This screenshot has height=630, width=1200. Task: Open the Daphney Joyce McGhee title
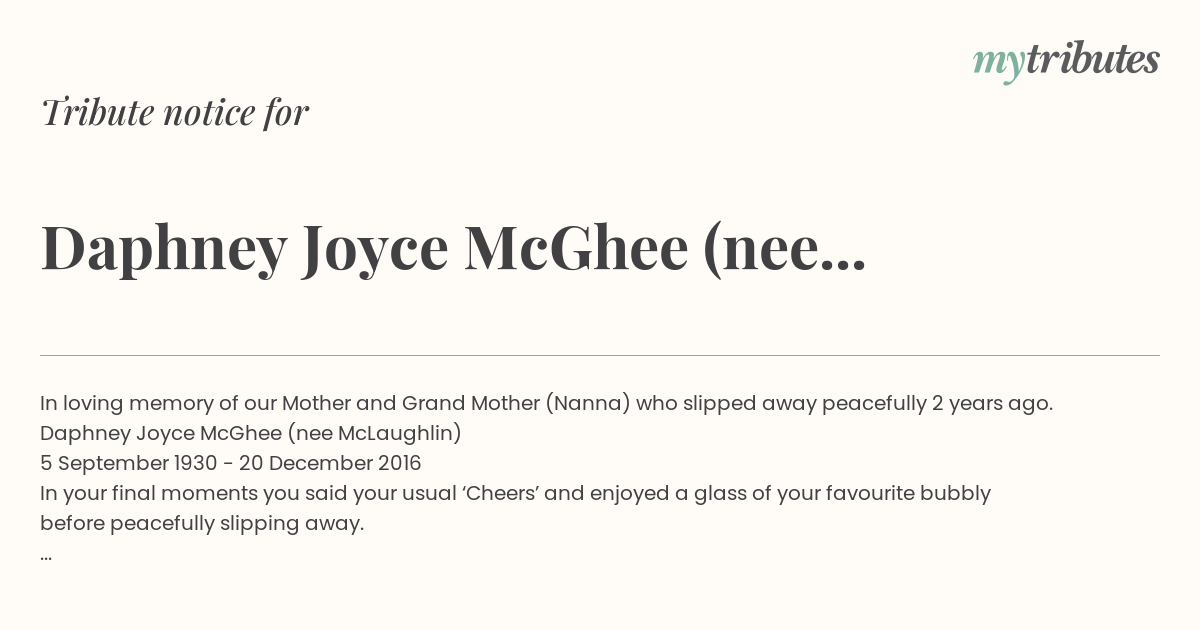(453, 248)
